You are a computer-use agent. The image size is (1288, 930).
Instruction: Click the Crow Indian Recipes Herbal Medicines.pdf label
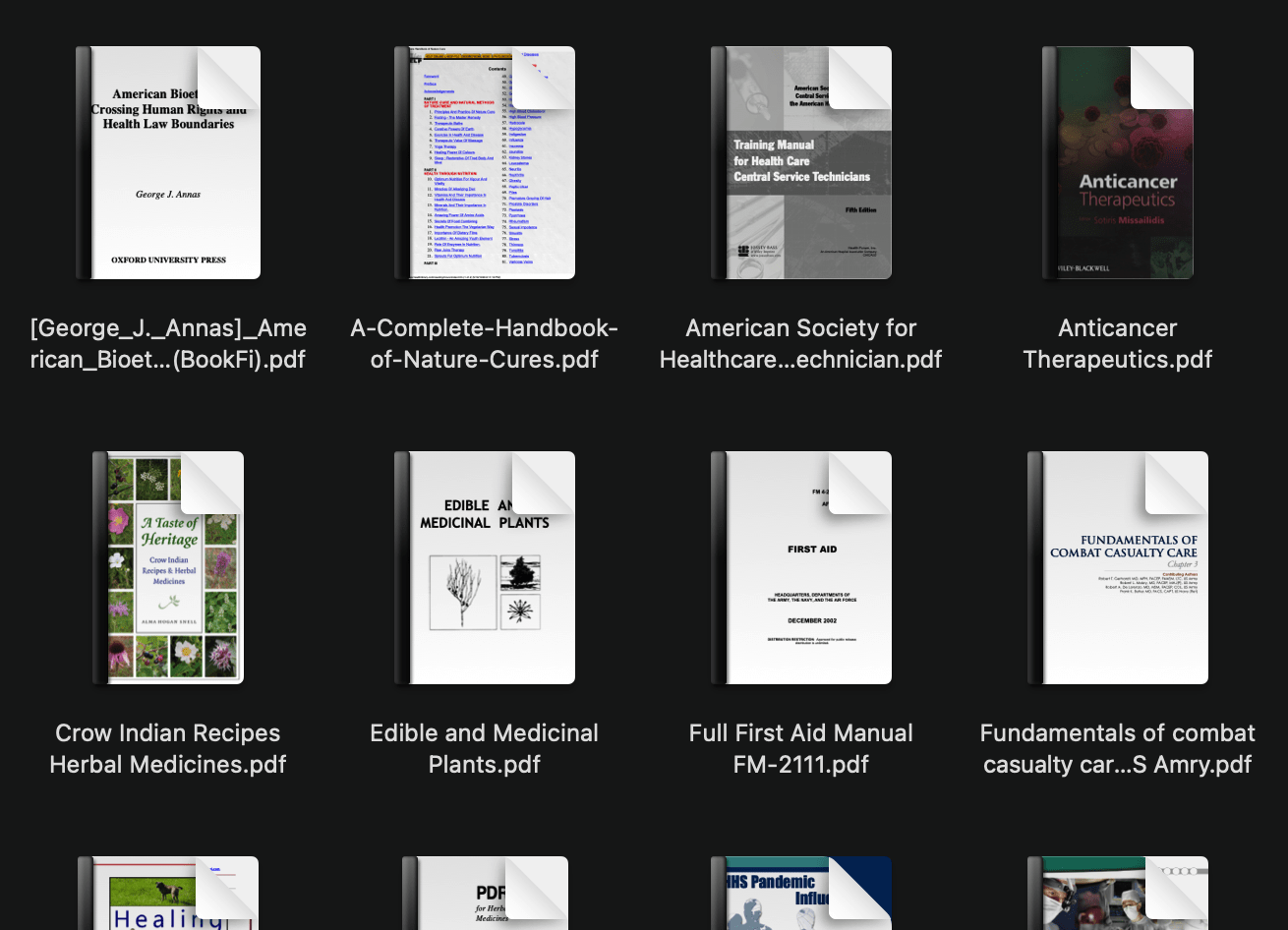168,748
